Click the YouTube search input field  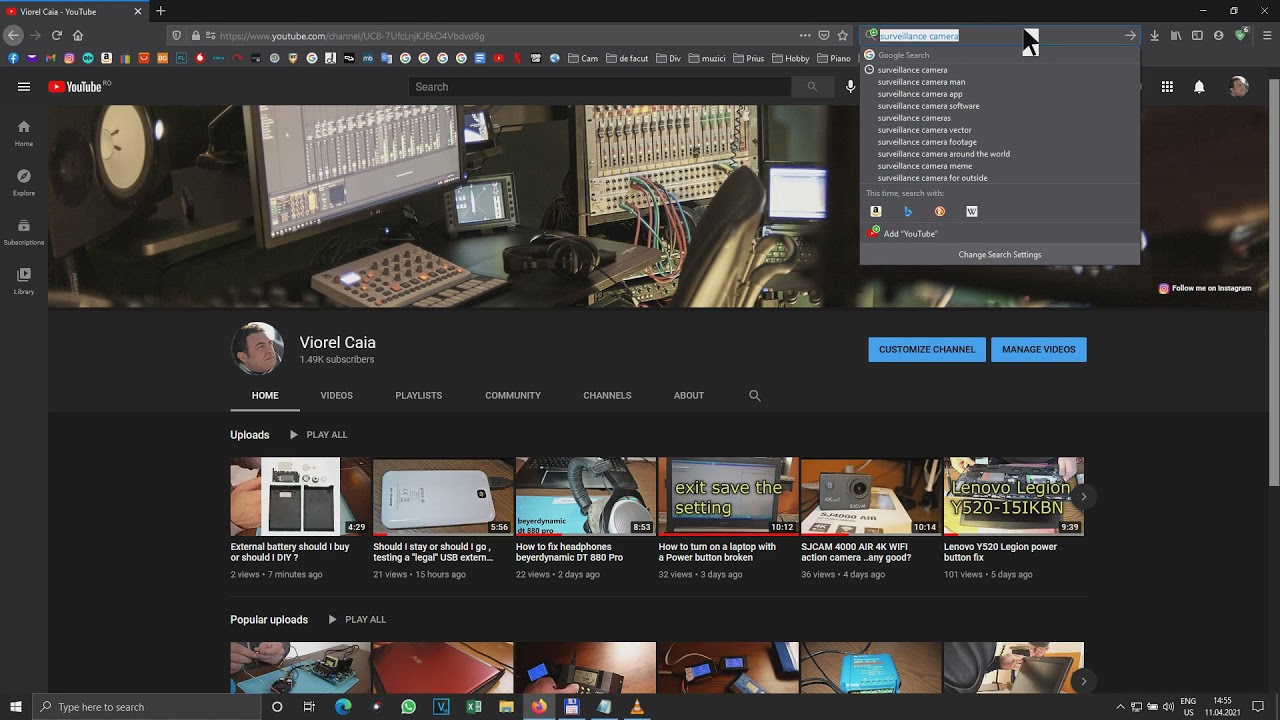coord(600,87)
